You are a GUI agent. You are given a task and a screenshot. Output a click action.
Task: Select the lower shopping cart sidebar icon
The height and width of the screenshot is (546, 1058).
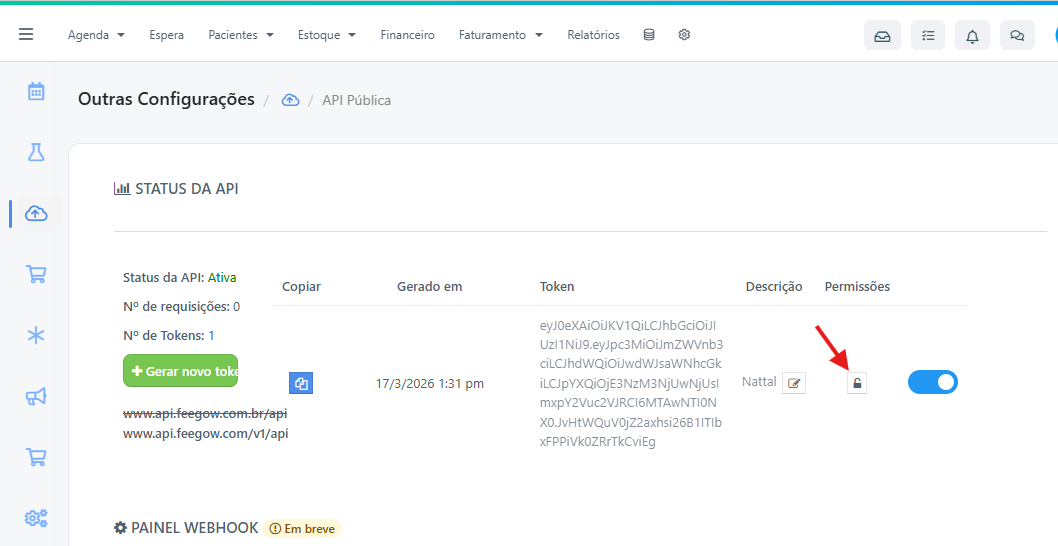click(36, 457)
